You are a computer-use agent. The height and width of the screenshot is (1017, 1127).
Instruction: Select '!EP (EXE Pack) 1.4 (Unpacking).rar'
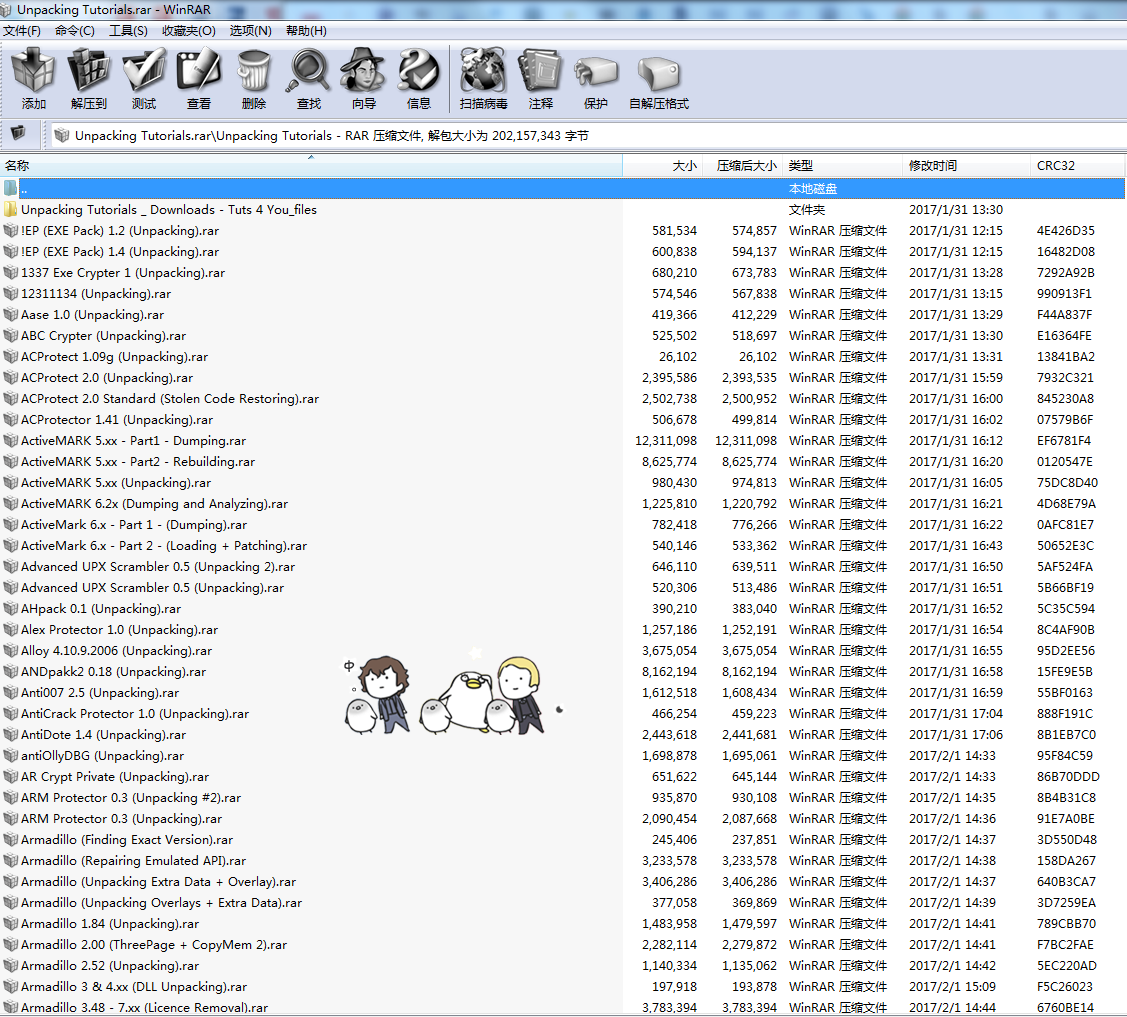[120, 252]
